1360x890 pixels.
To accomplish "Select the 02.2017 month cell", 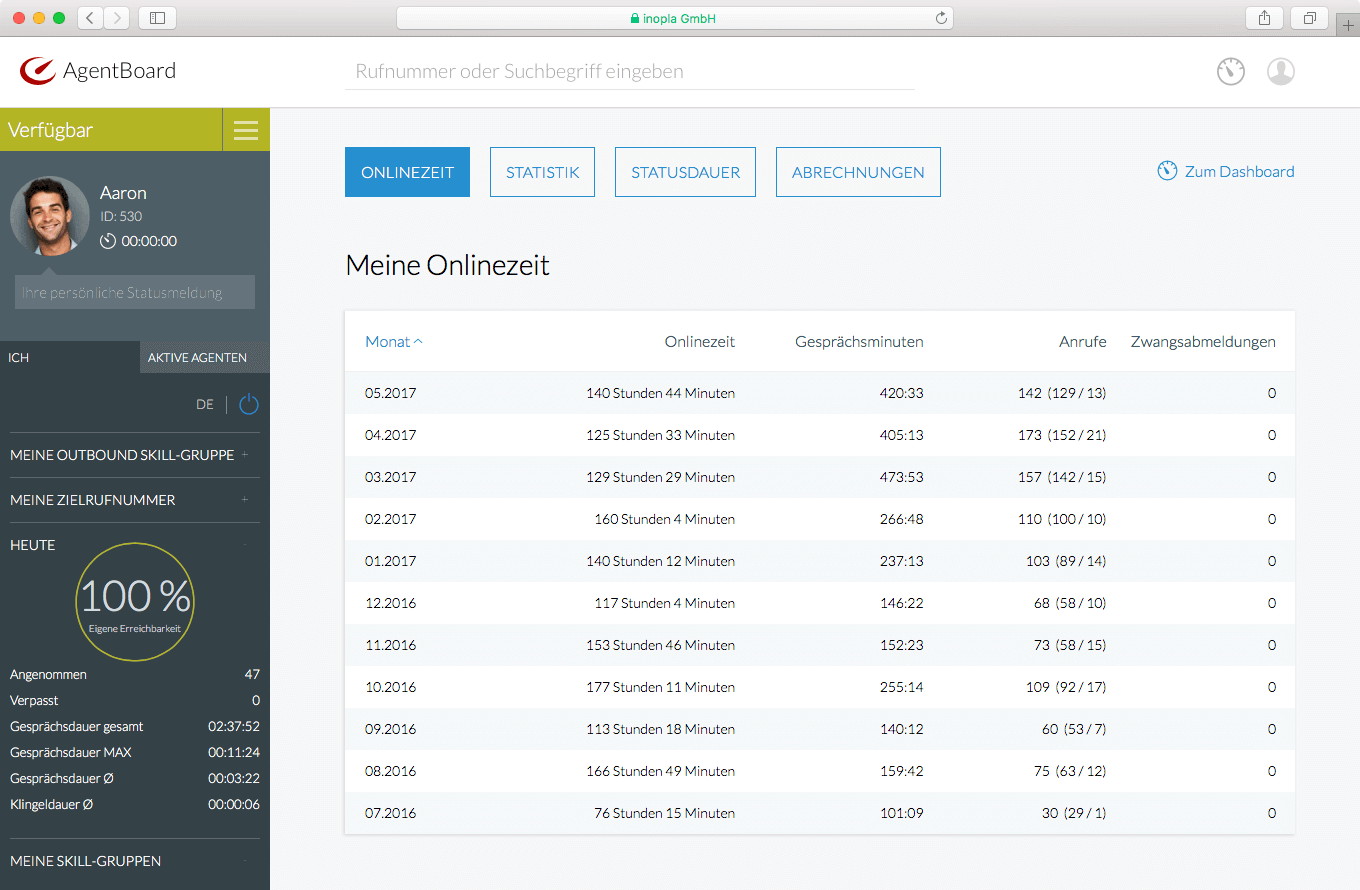I will coord(391,519).
